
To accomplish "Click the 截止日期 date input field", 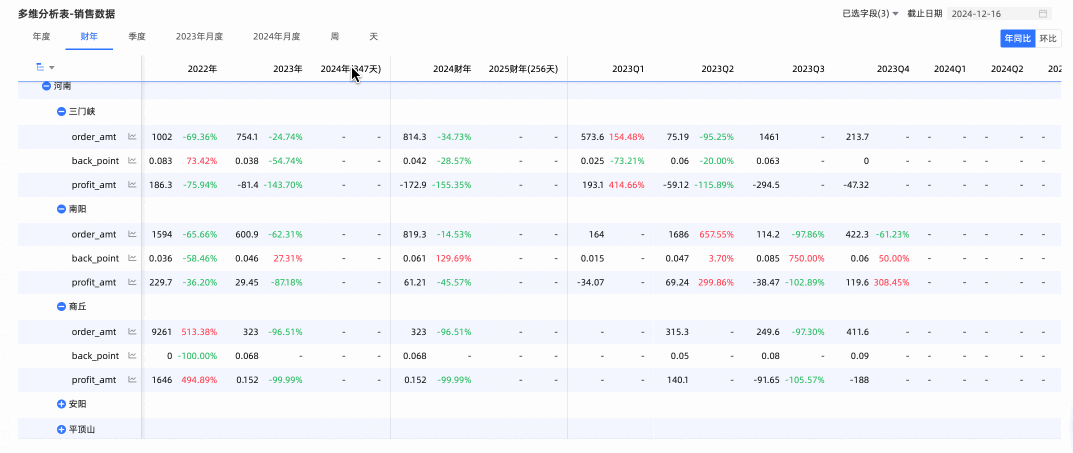I will tap(990, 14).
